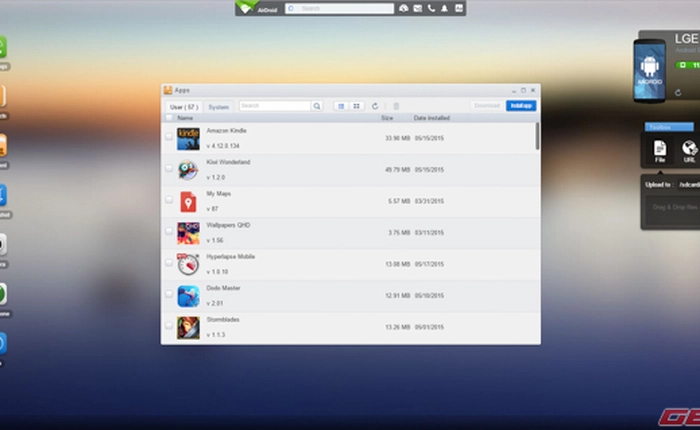
Task: Click the app list vertical scrollbar
Action: pyautogui.click(x=538, y=135)
